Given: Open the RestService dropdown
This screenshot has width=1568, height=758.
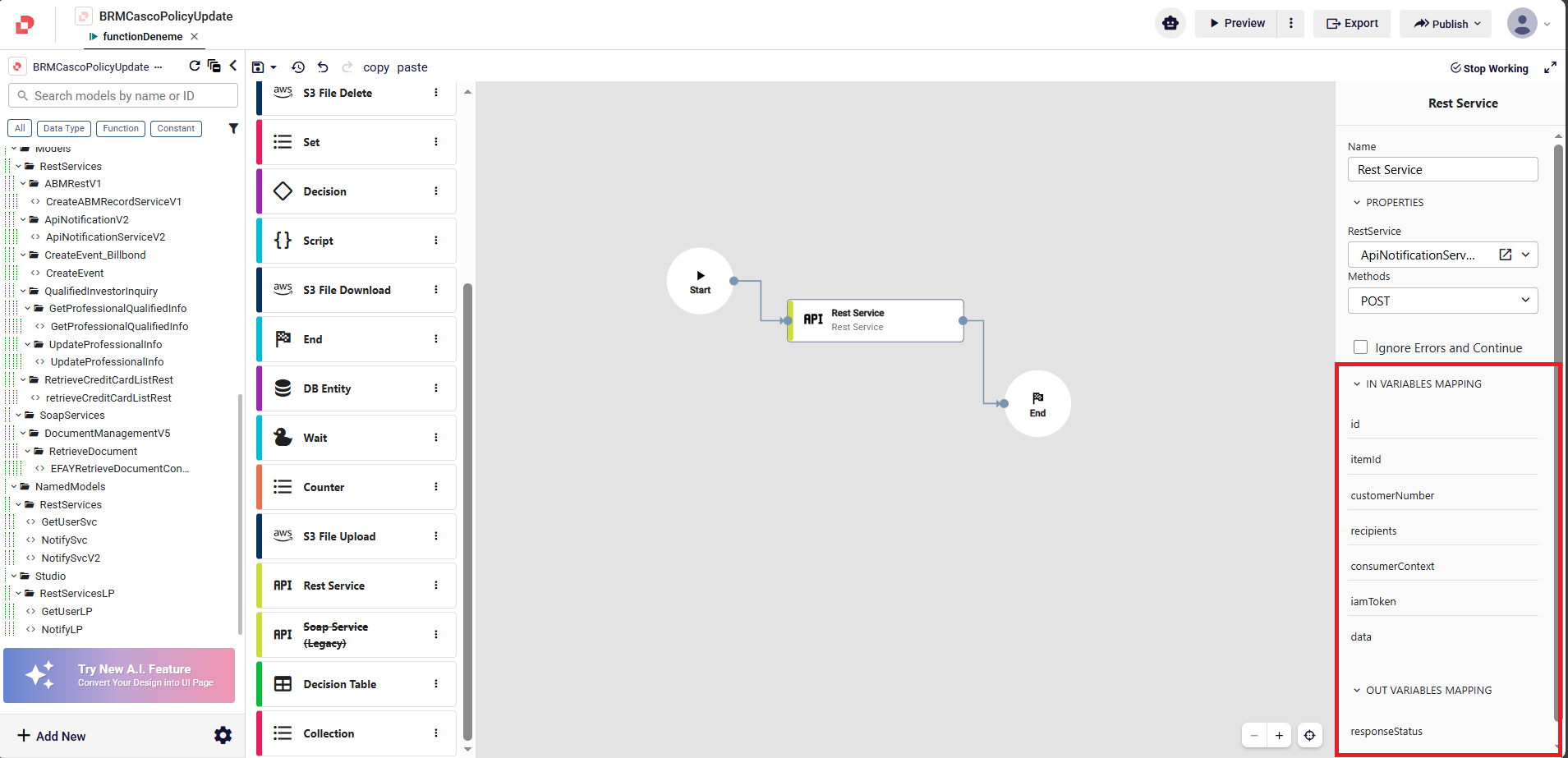Looking at the screenshot, I should (x=1525, y=255).
